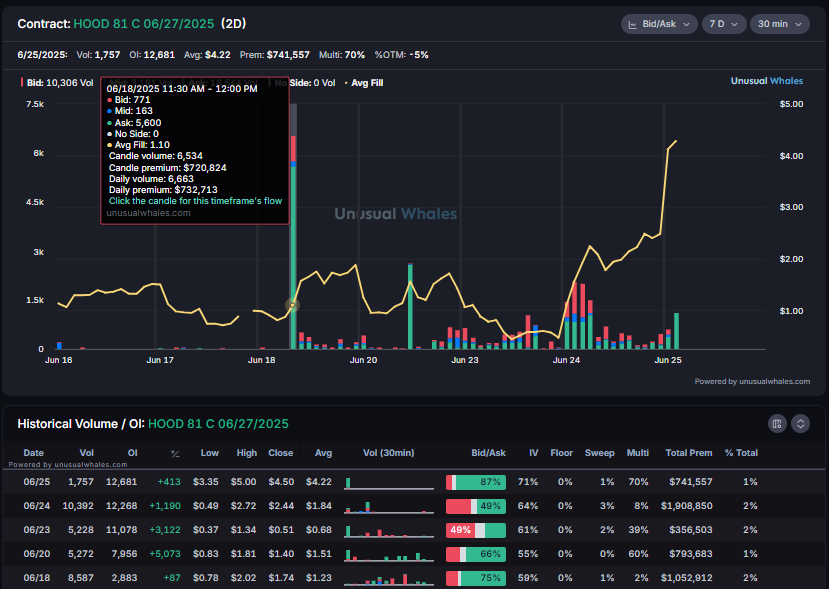Toggle the Bid volume legend series
The image size is (829, 589).
coord(57,82)
